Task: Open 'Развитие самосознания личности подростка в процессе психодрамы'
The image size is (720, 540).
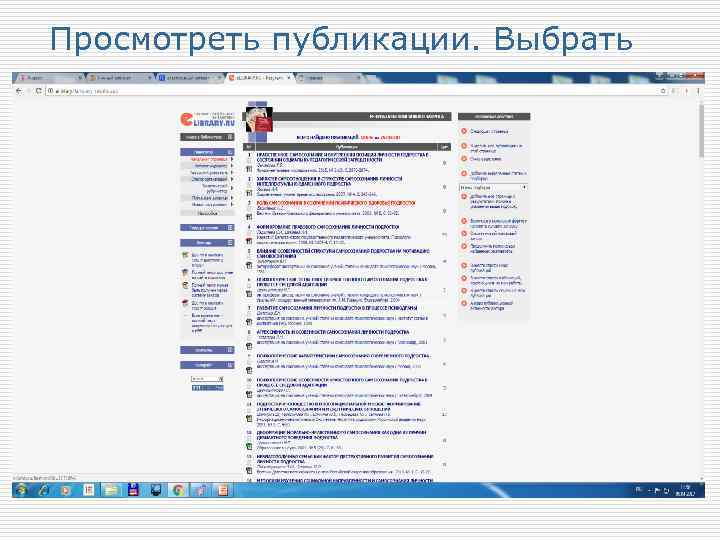Action: pyautogui.click(x=337, y=308)
